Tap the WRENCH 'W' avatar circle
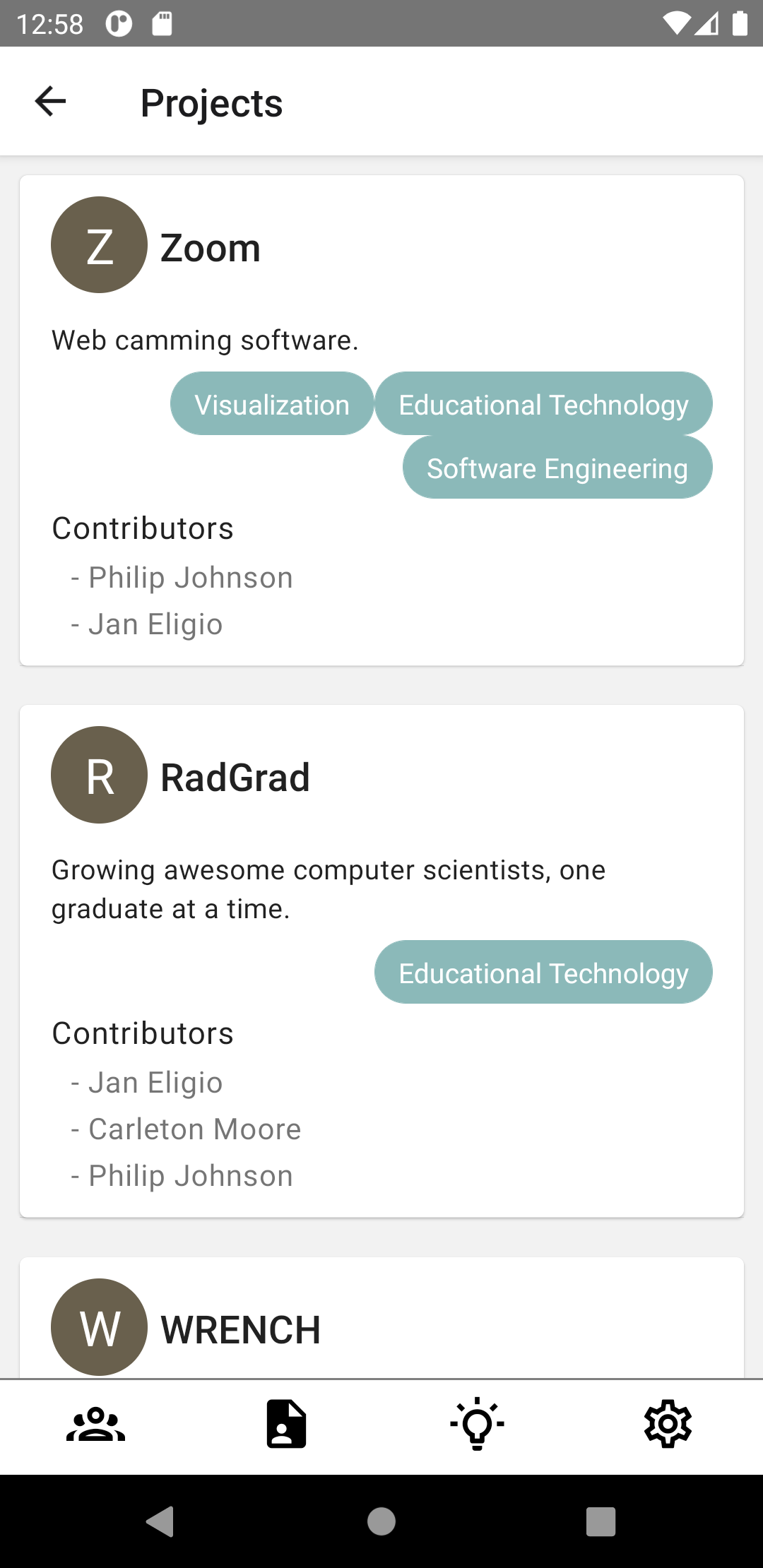The image size is (763, 1568). point(99,1326)
